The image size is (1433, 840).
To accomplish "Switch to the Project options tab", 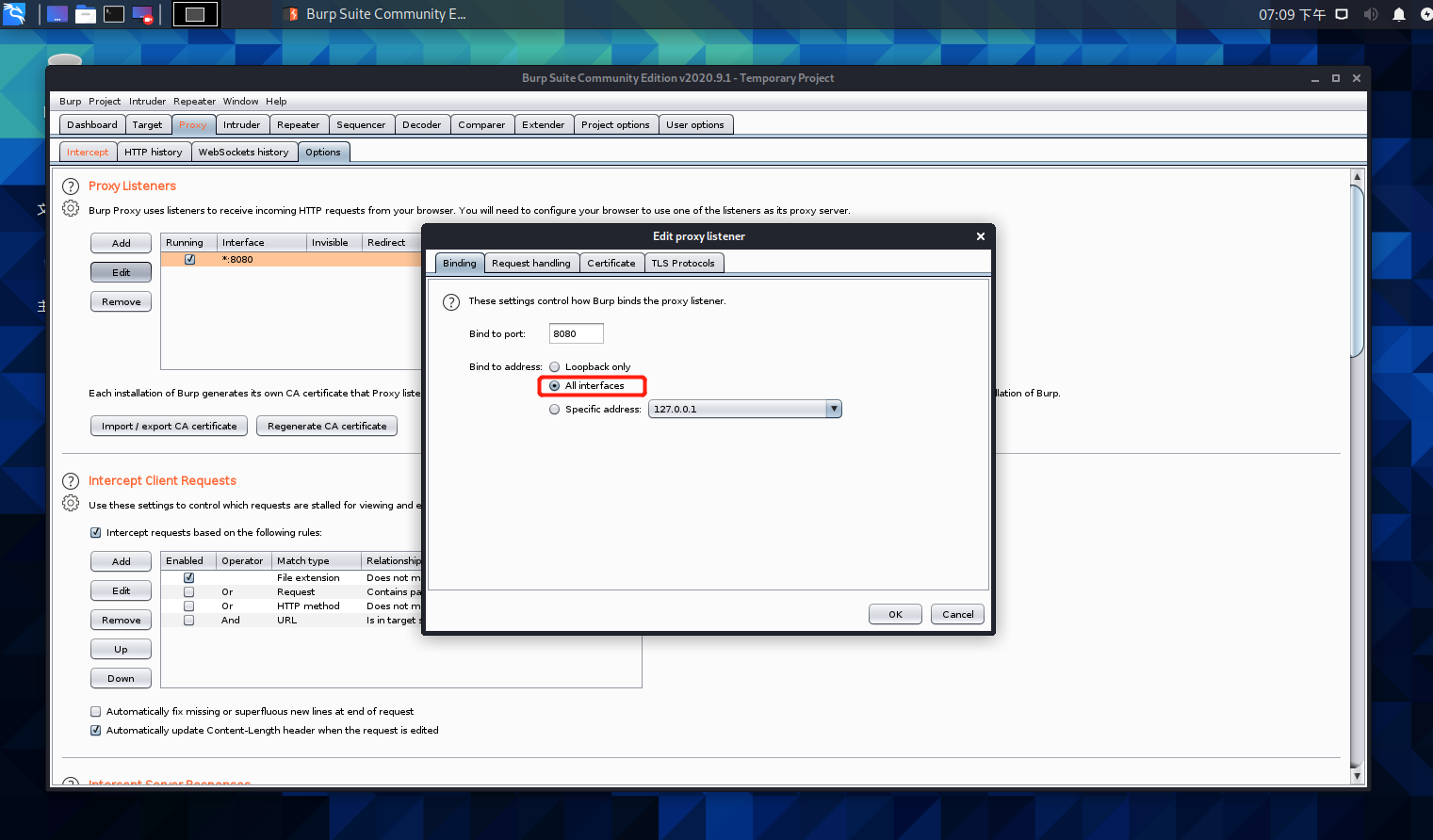I will 615,124.
